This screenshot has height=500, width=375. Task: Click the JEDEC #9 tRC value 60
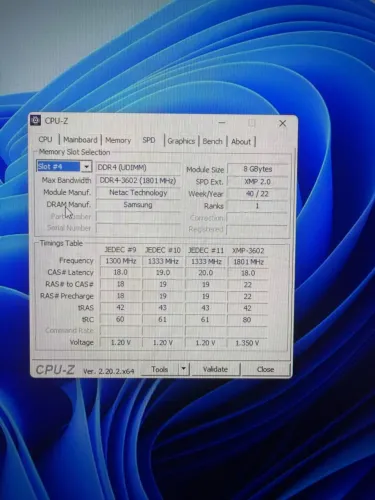120,319
